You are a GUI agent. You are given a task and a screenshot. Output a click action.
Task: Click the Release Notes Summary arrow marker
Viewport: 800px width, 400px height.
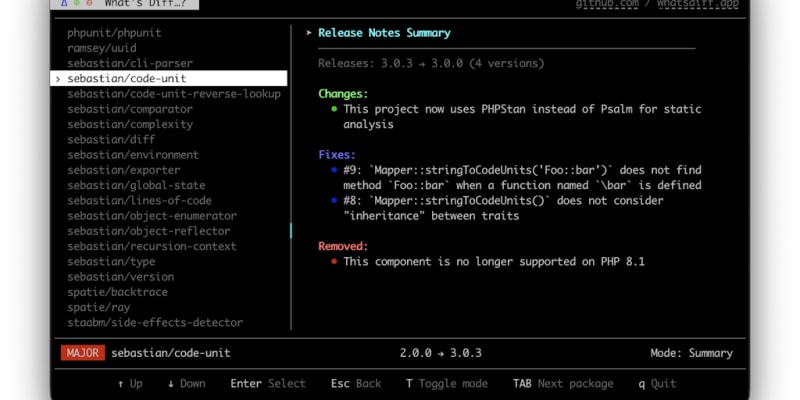[309, 33]
